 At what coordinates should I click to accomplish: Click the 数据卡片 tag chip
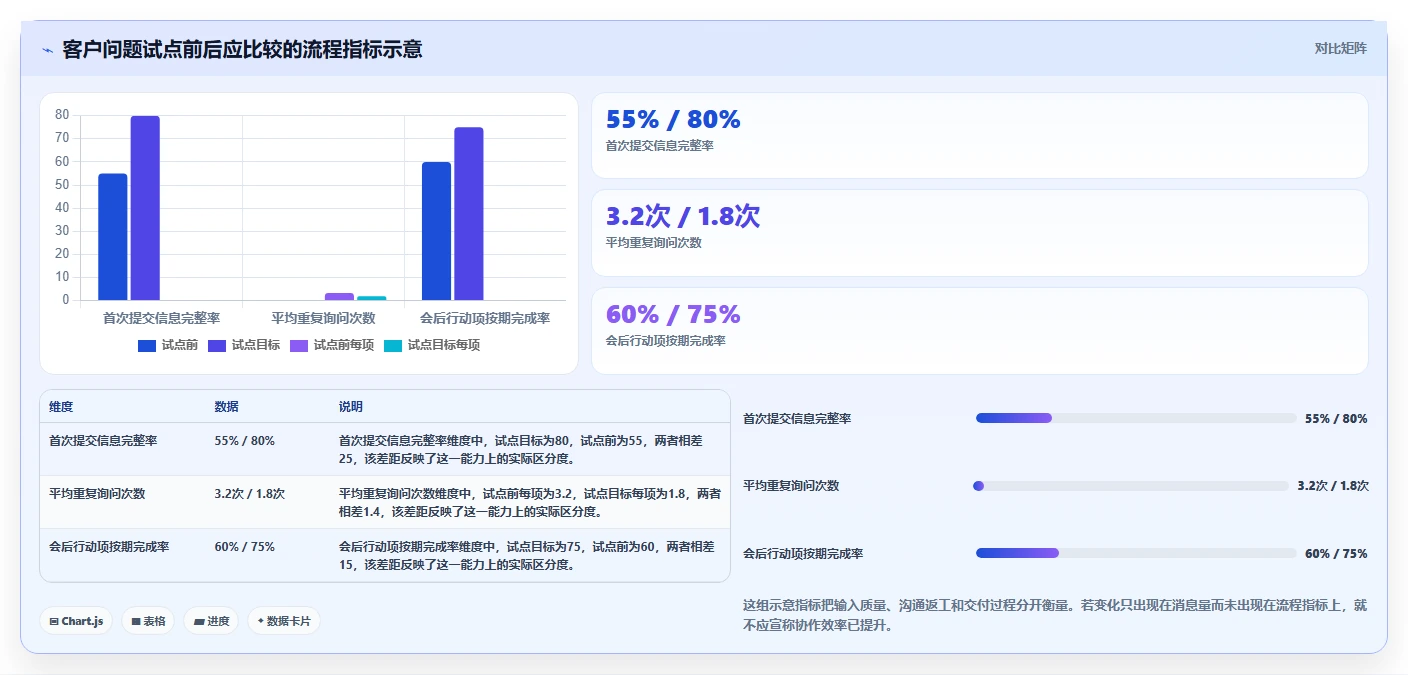point(284,621)
